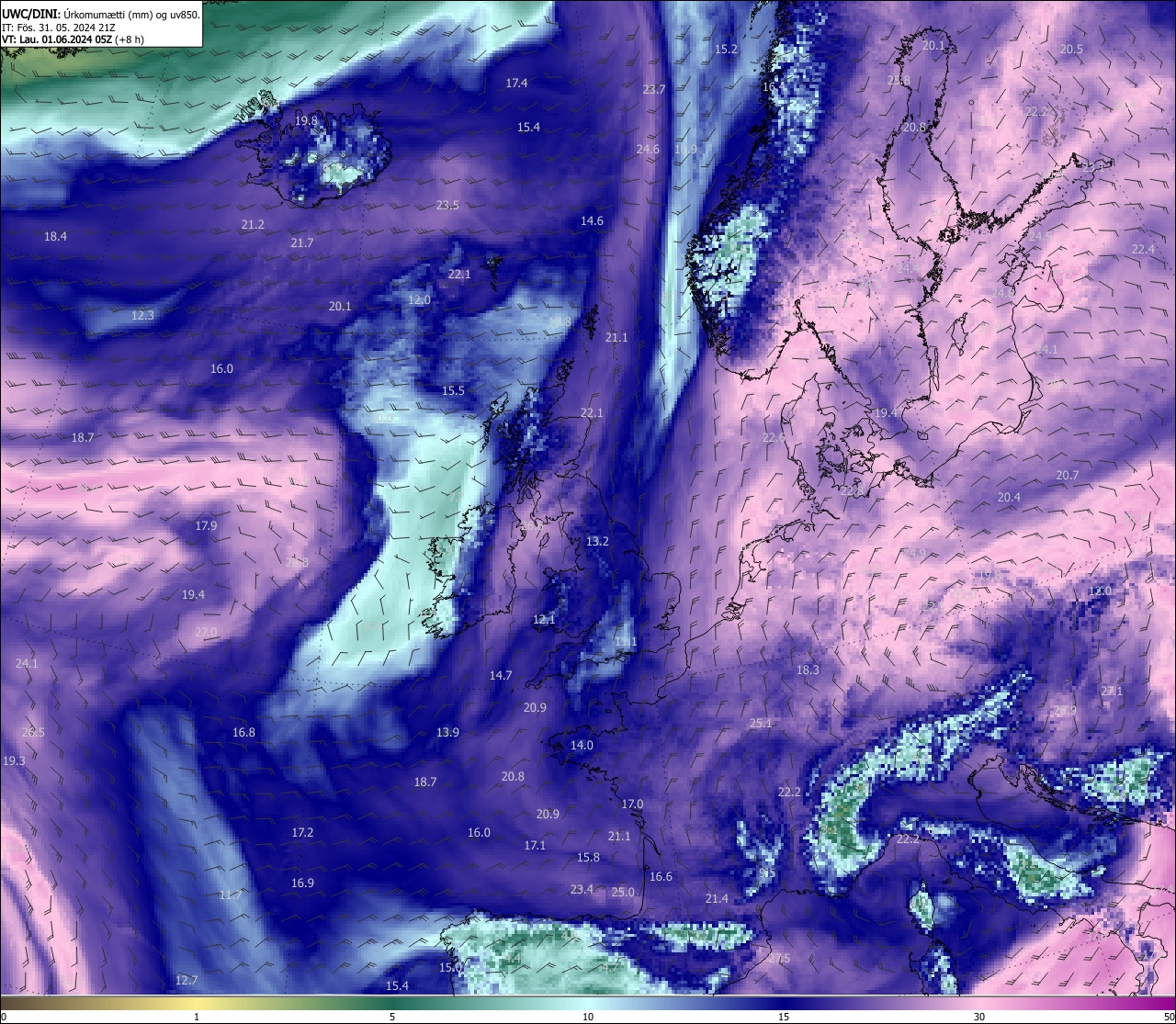Select the 15.5 value label

[453, 391]
